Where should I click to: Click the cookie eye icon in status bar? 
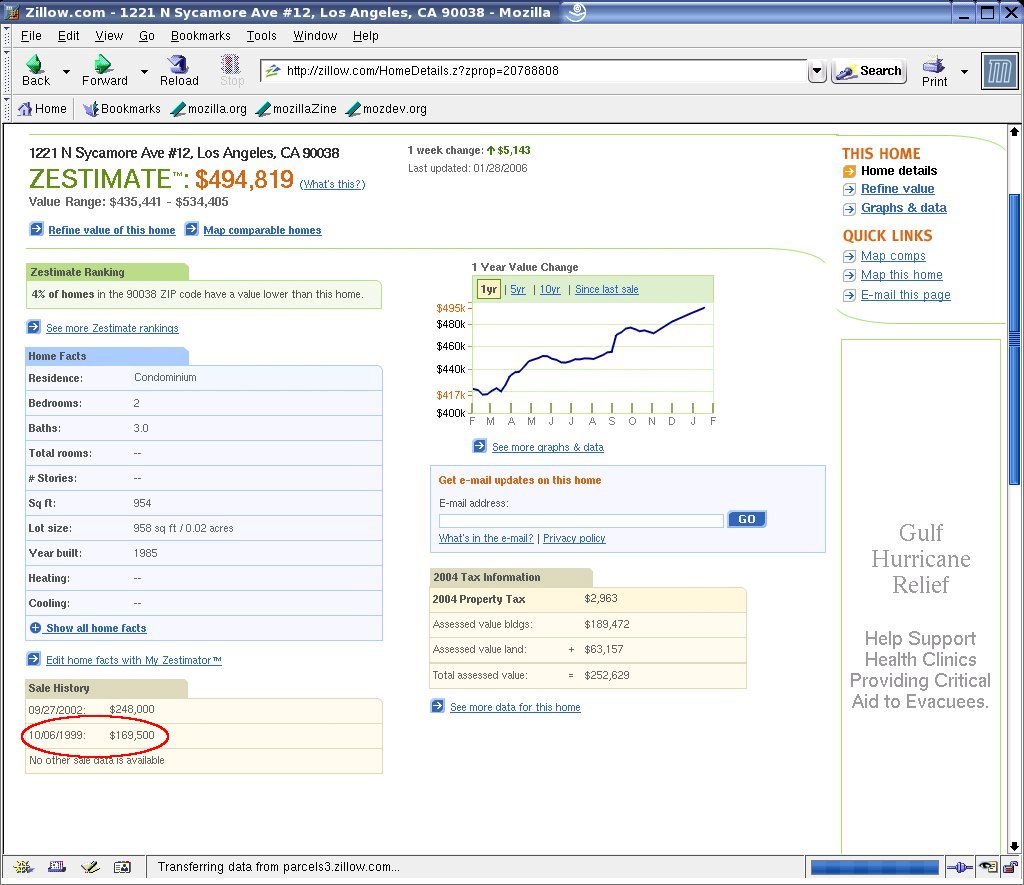[988, 867]
